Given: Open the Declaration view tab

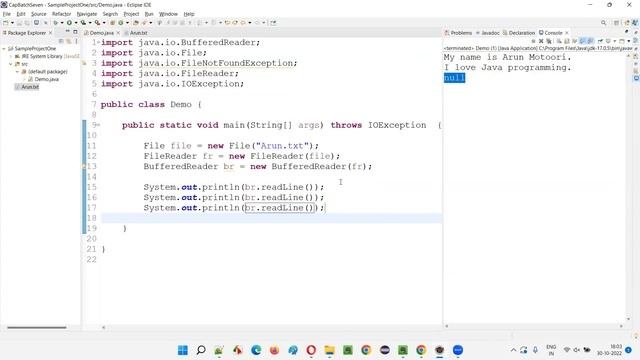Looking at the screenshot, I should [x=519, y=33].
